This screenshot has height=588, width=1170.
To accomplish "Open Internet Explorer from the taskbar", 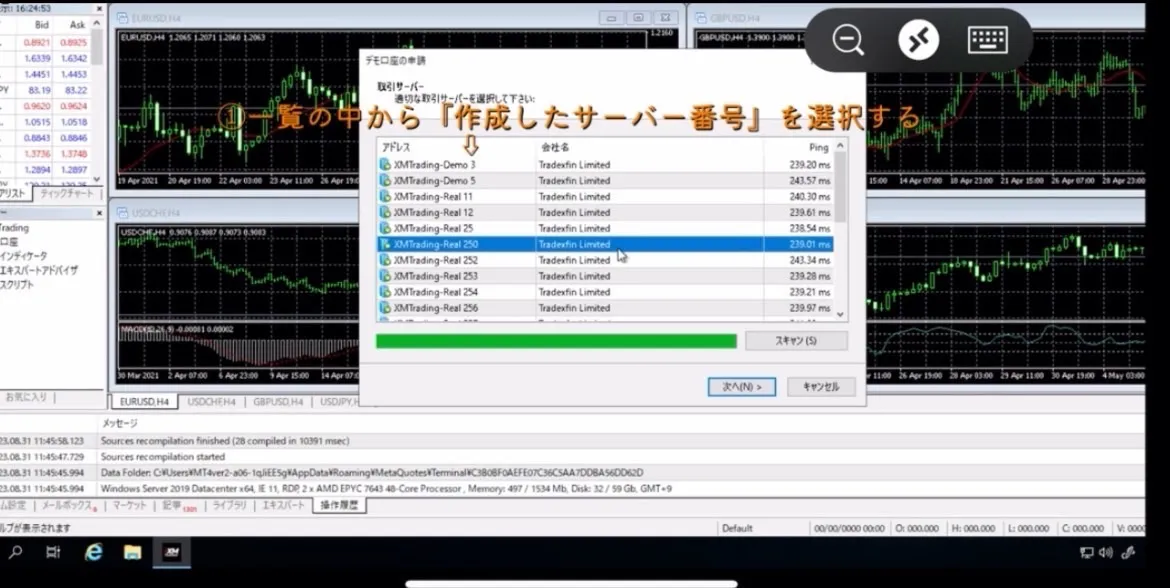I will point(94,552).
